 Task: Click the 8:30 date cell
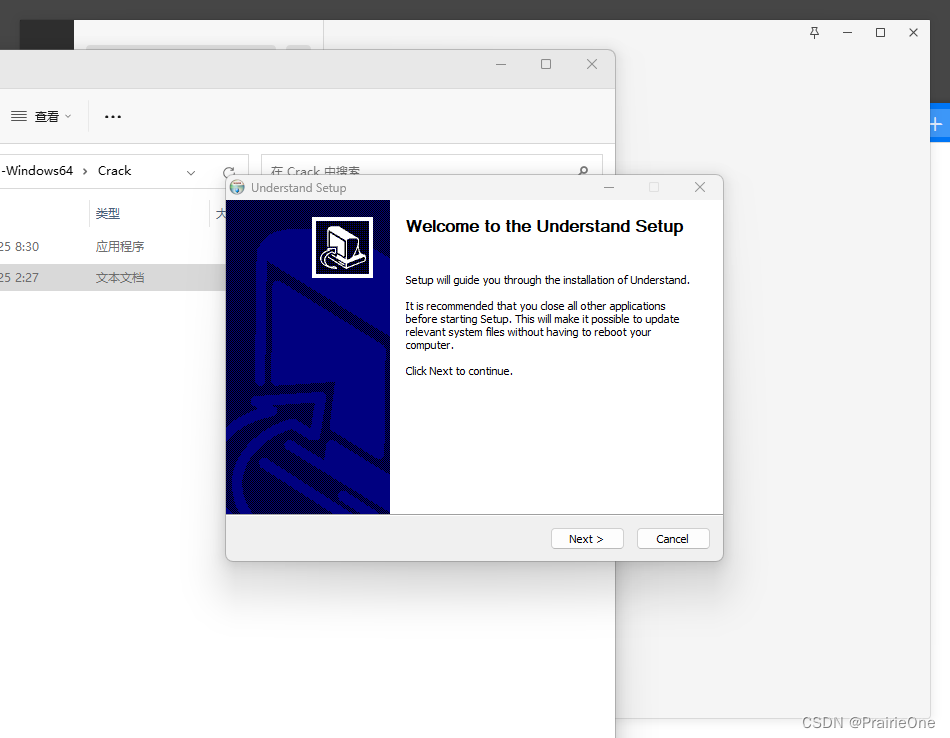(x=19, y=247)
